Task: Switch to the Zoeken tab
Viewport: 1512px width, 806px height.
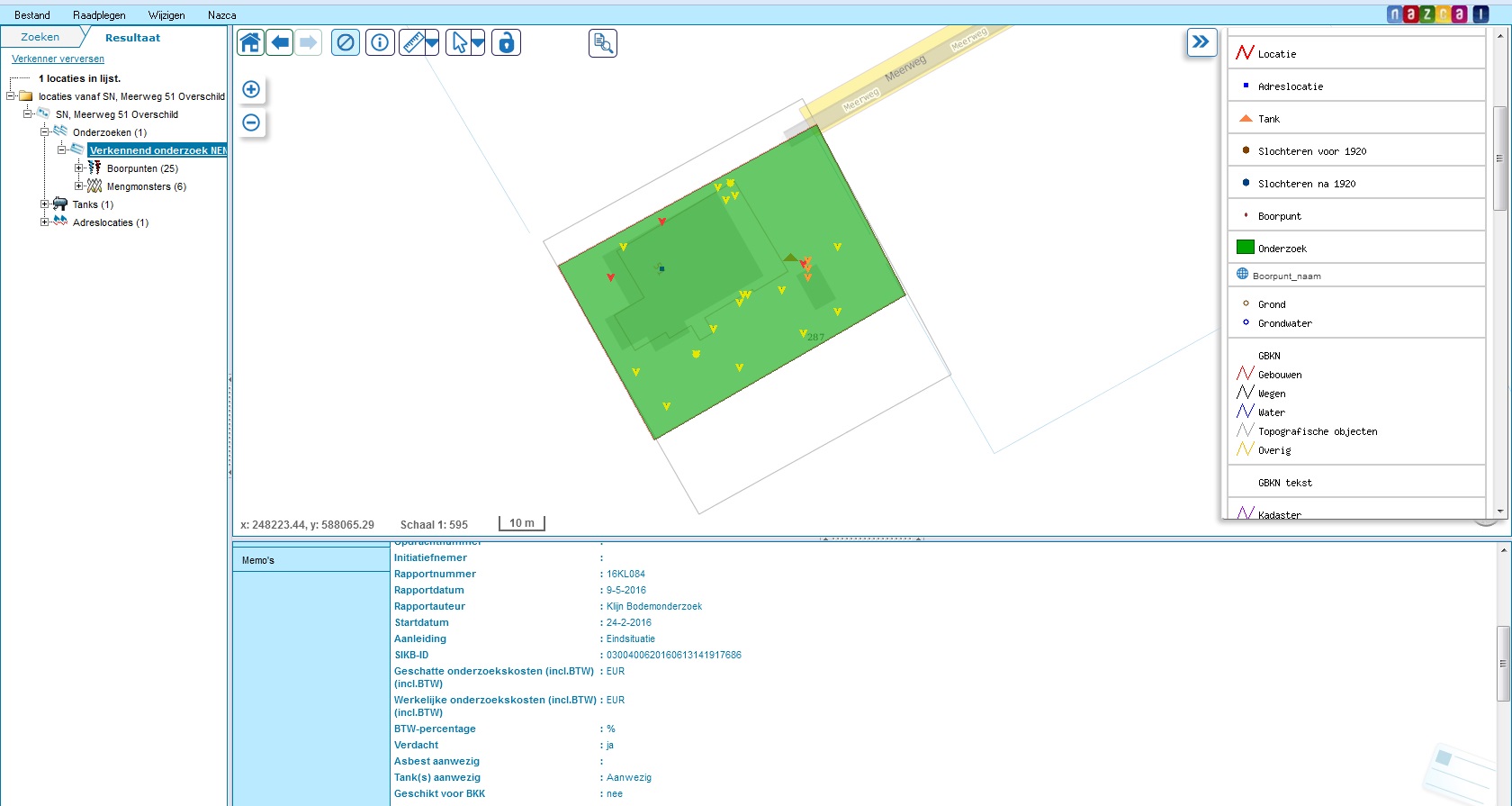Action: (40, 37)
